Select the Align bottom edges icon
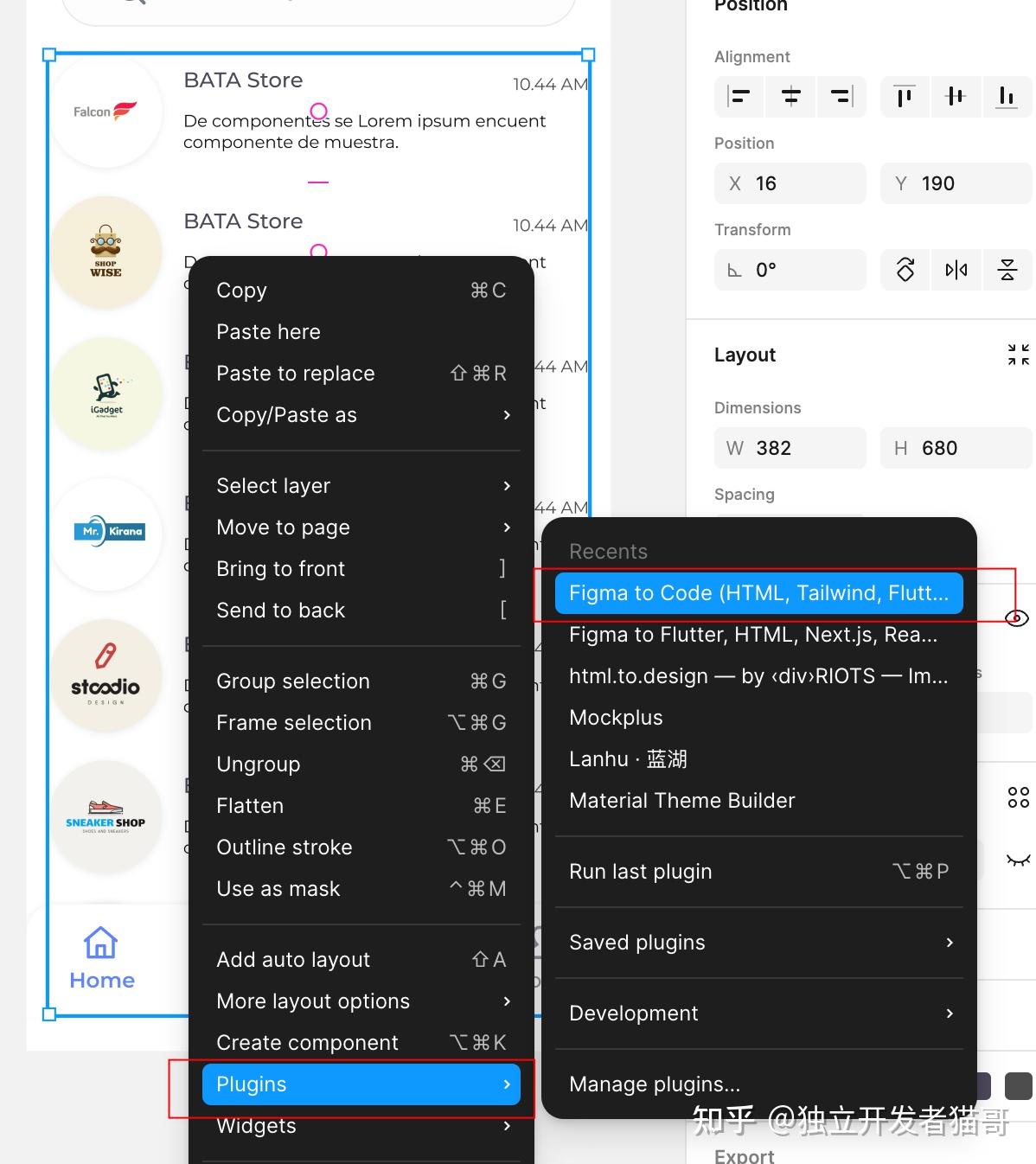Image resolution: width=1036 pixels, height=1164 pixels. pyautogui.click(x=1006, y=97)
